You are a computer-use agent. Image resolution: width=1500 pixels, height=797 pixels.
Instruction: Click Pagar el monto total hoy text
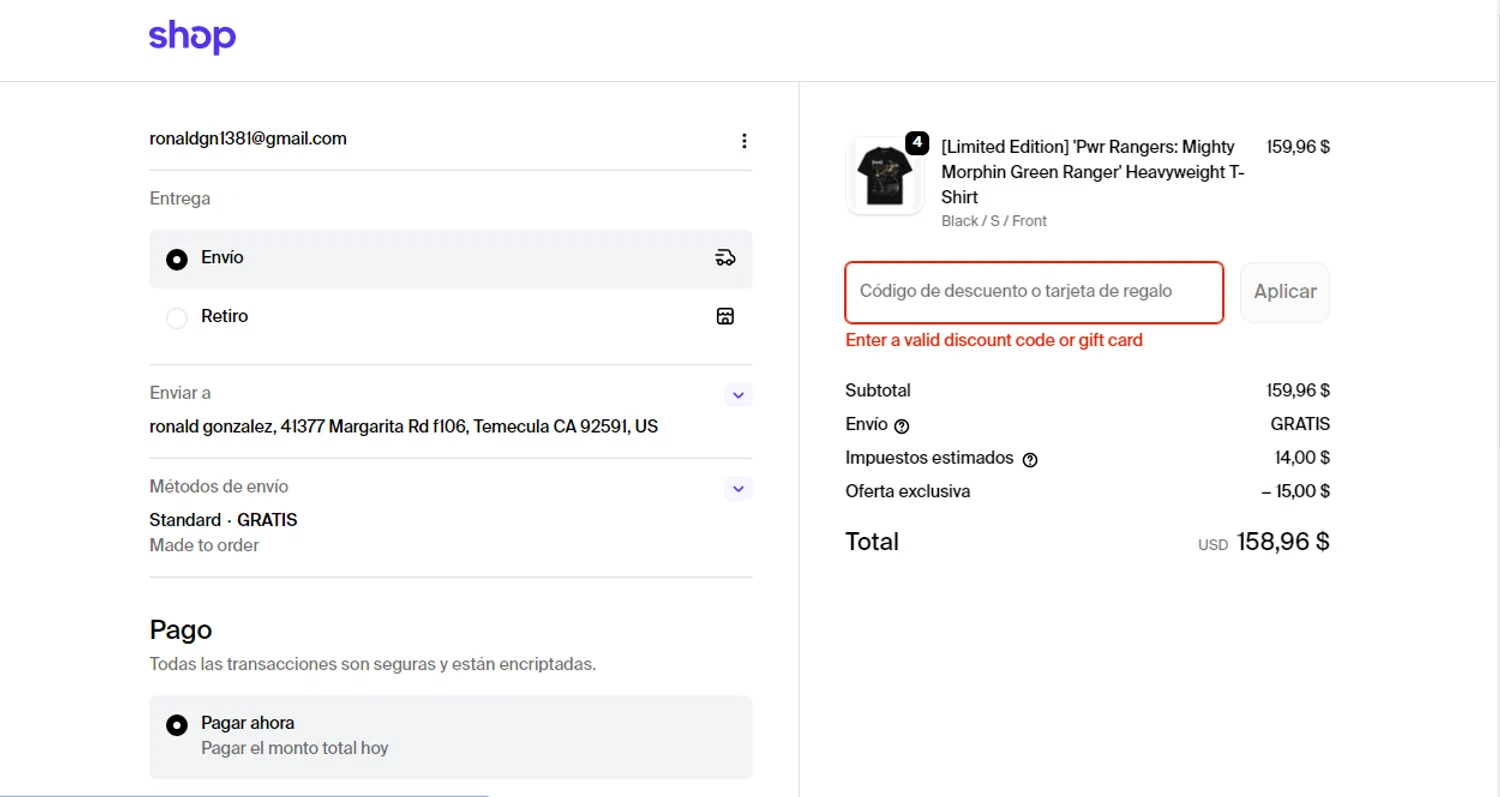point(295,749)
